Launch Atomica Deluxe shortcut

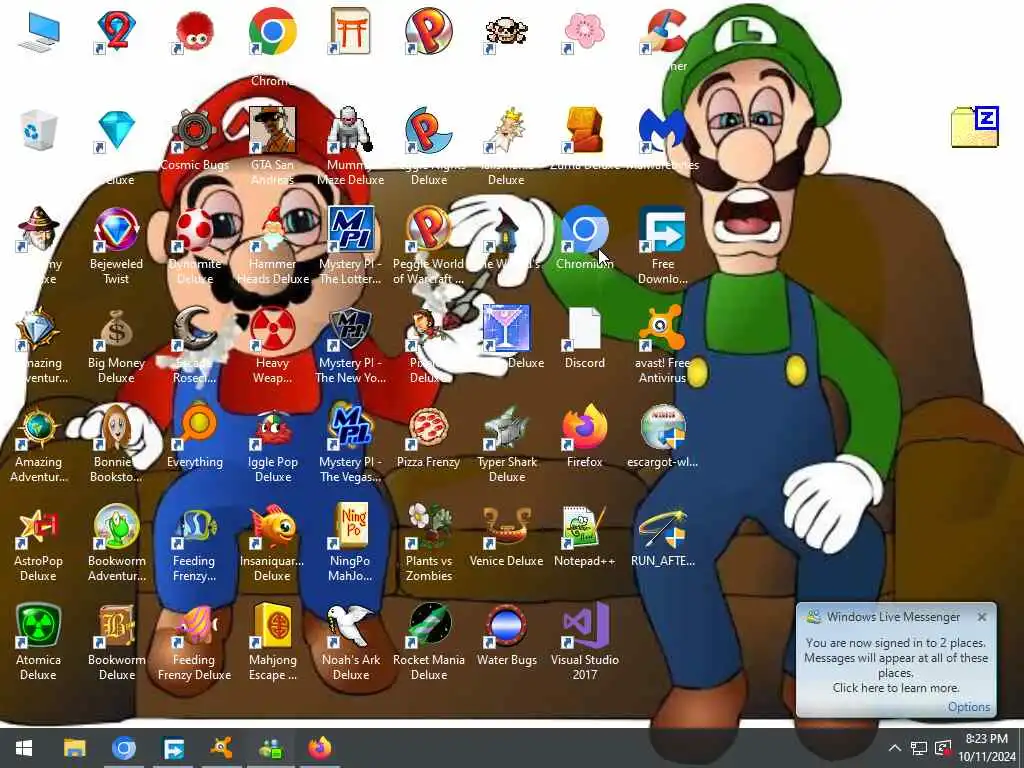pos(39,626)
